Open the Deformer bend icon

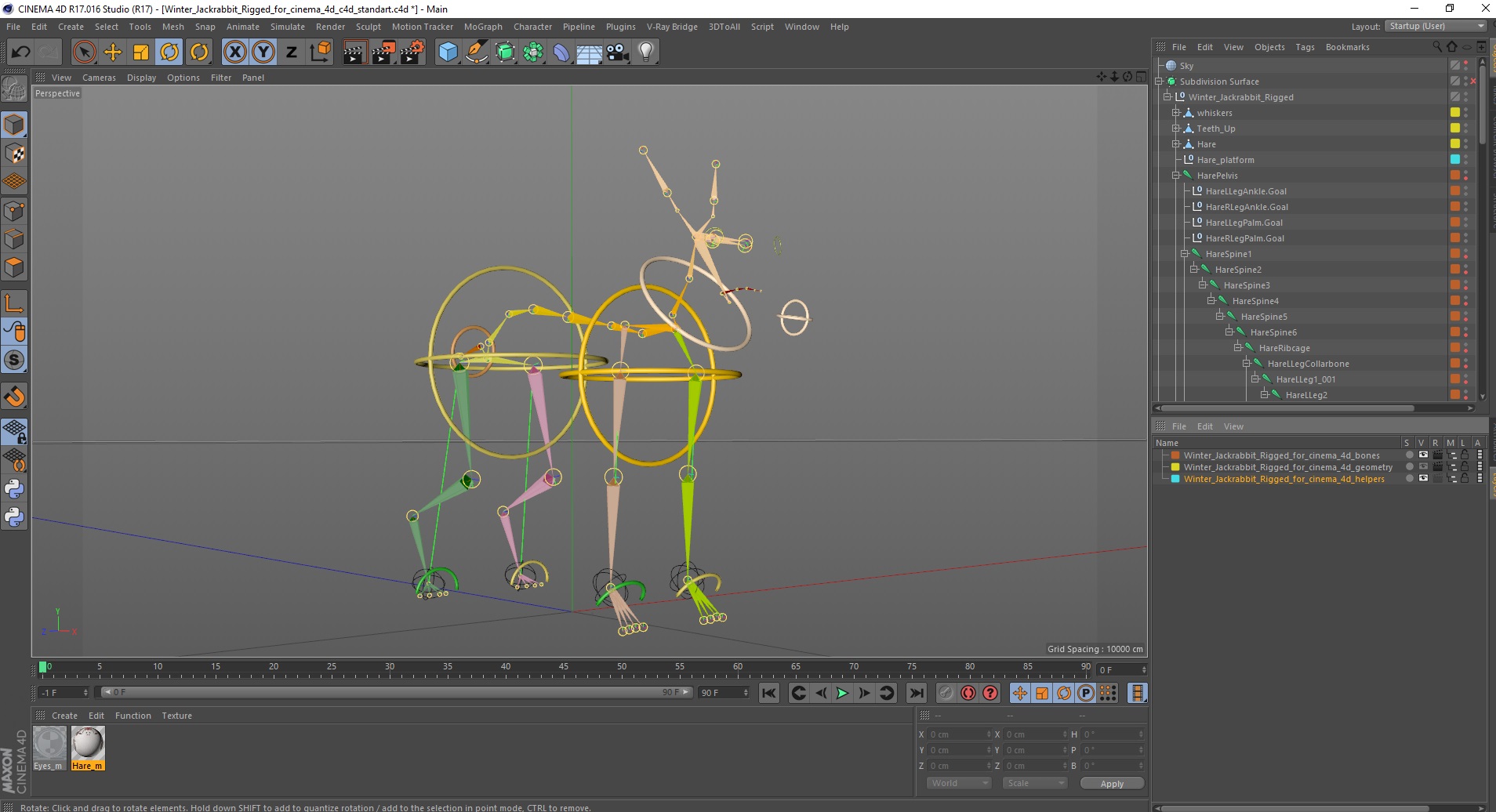[561, 53]
